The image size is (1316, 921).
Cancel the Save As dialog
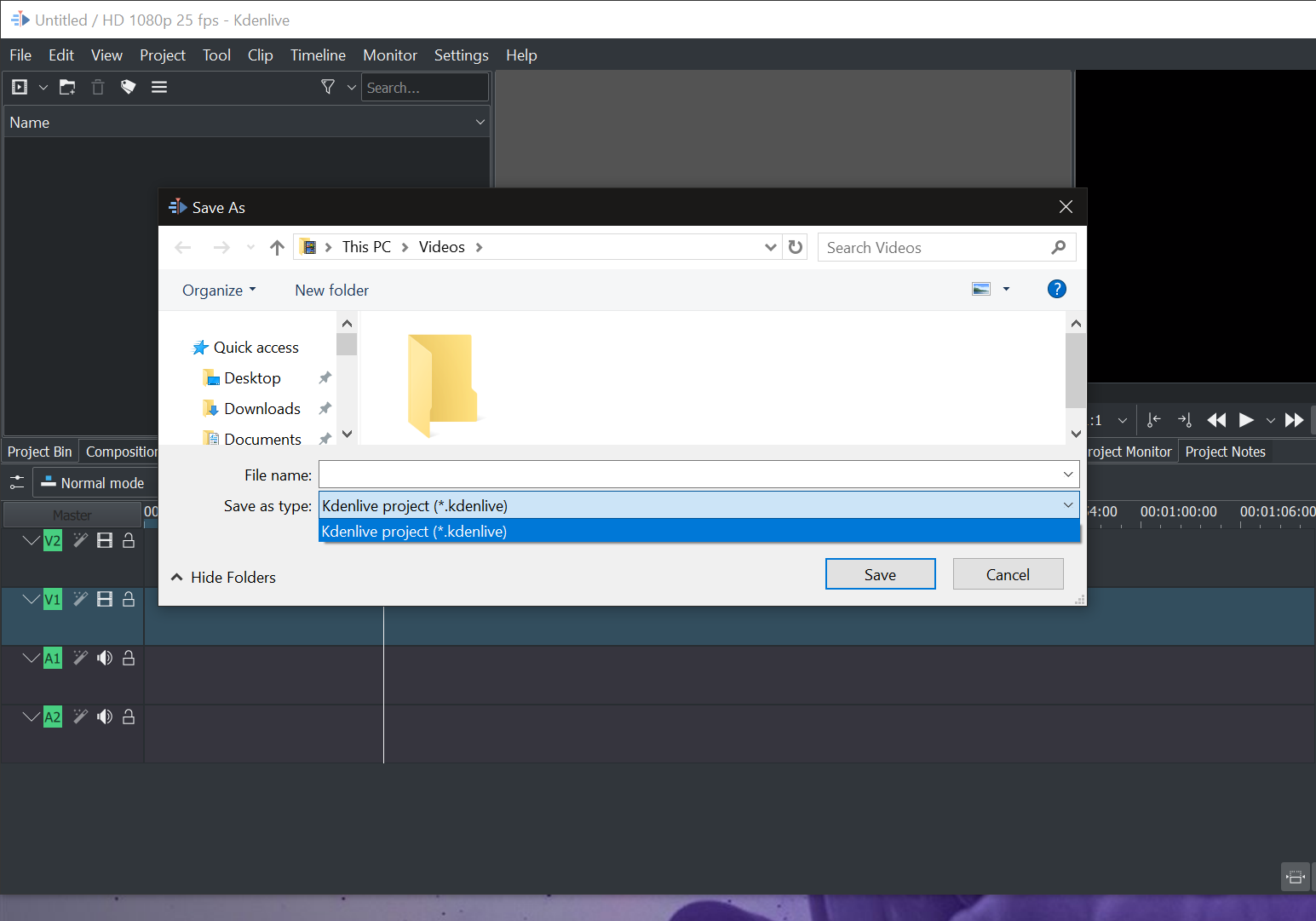[x=1008, y=574]
